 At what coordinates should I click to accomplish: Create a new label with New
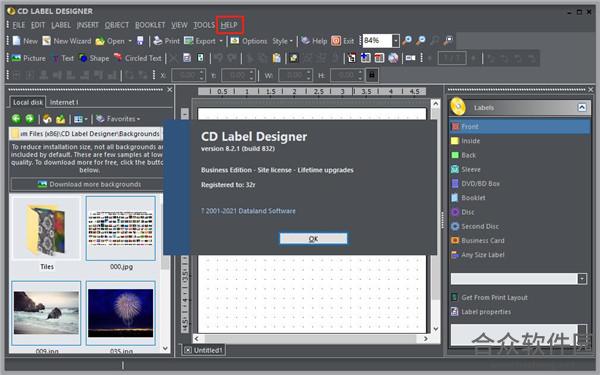tap(25, 41)
